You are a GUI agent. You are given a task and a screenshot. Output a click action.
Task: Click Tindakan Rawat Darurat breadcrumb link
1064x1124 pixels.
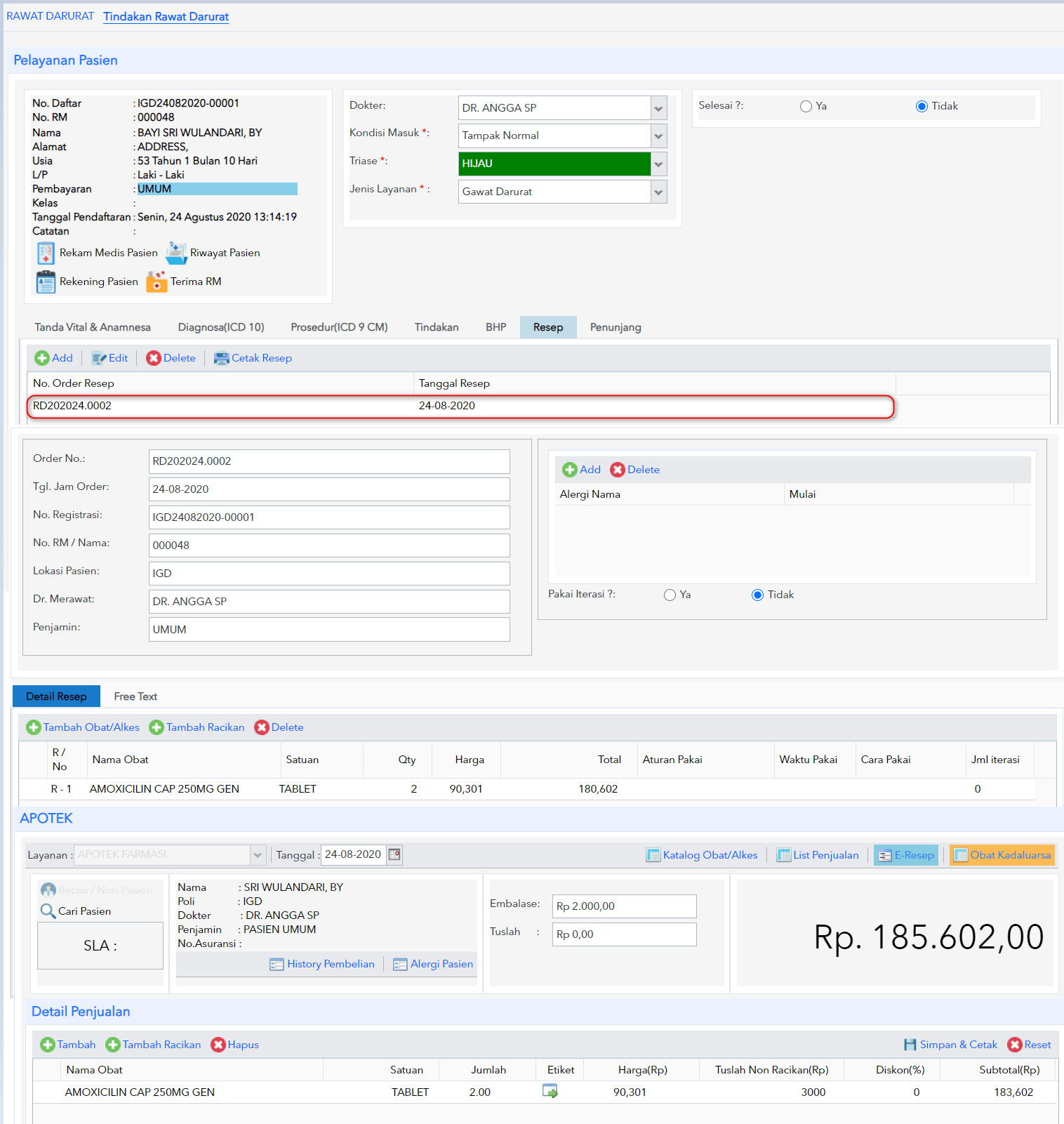tap(166, 16)
